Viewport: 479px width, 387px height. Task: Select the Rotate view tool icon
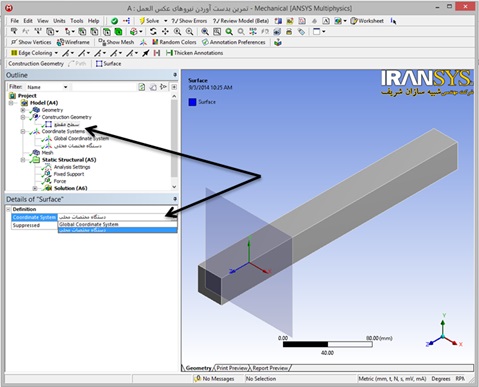[x=153, y=32]
